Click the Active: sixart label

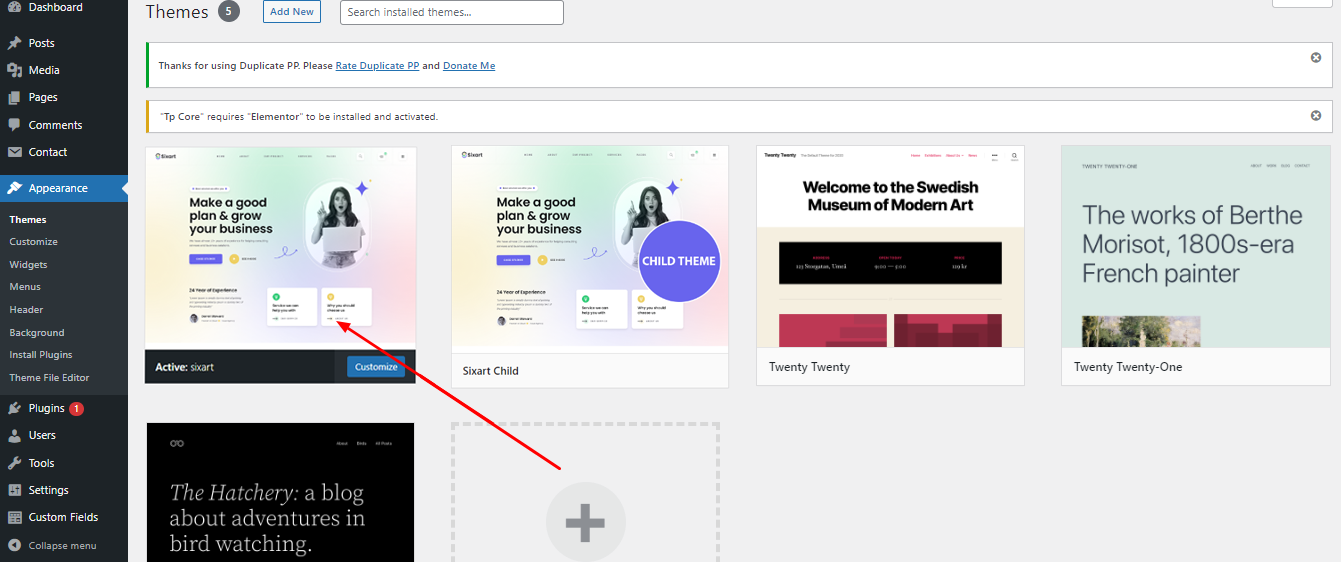click(x=185, y=367)
